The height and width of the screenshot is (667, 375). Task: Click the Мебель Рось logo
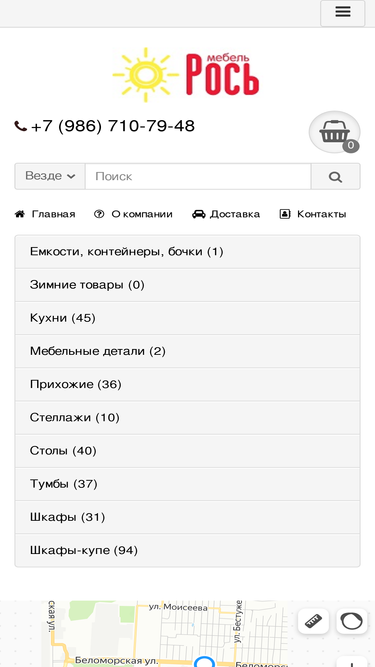click(x=186, y=75)
